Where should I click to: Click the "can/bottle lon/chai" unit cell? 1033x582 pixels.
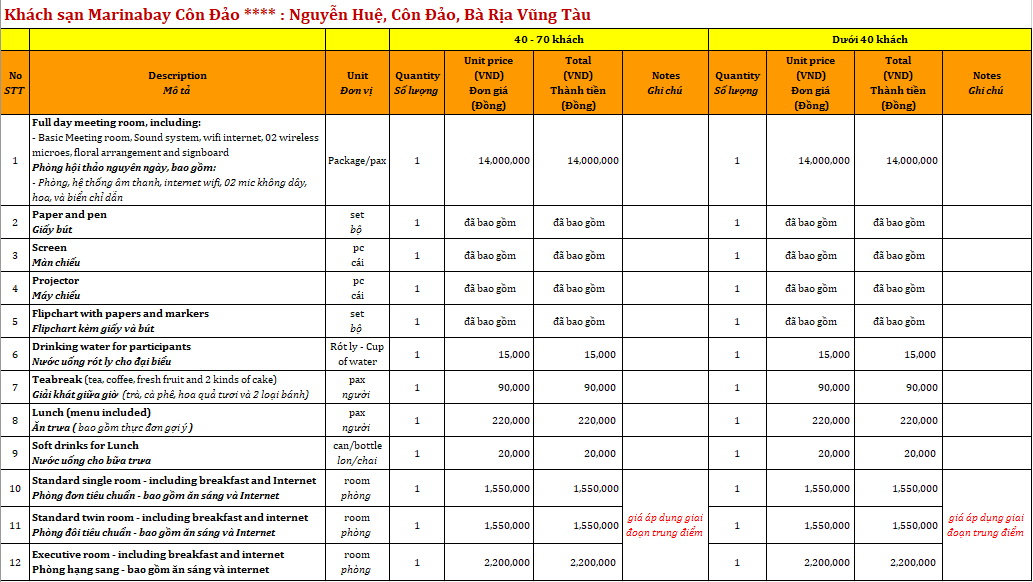coord(357,453)
